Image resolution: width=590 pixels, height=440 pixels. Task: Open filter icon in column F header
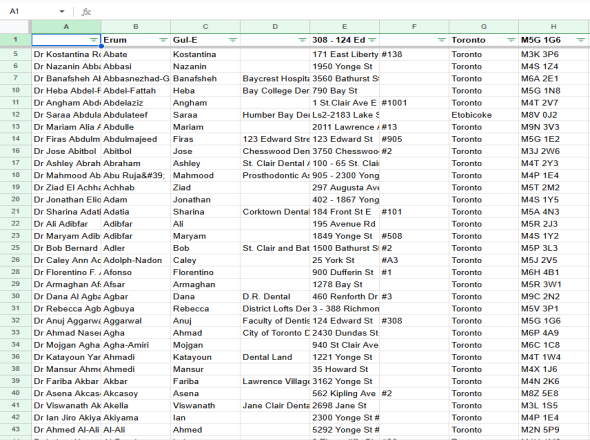441,40
